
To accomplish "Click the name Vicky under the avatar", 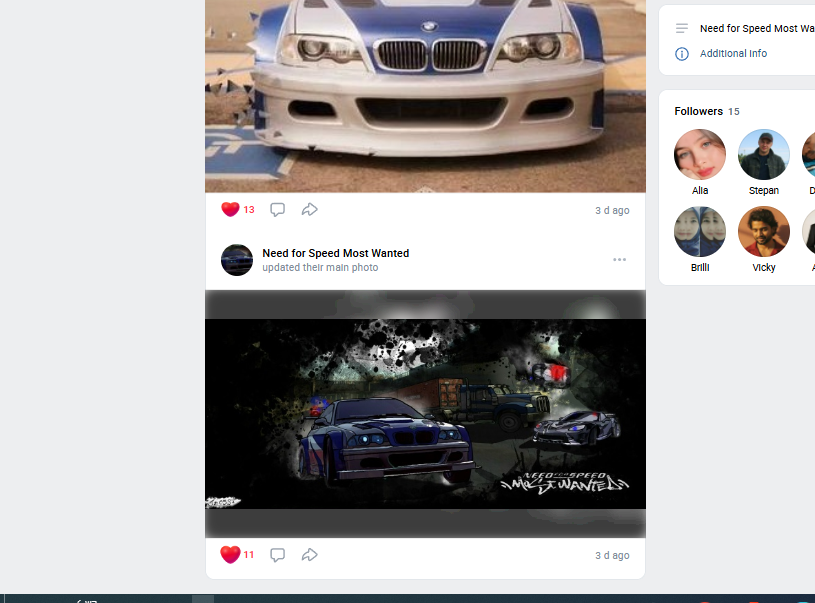I will (x=764, y=267).
